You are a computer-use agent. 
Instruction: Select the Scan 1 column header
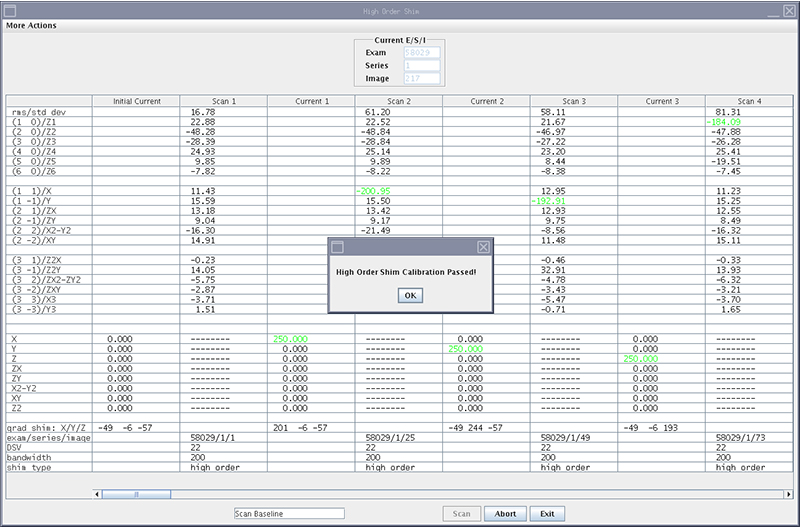tap(223, 101)
